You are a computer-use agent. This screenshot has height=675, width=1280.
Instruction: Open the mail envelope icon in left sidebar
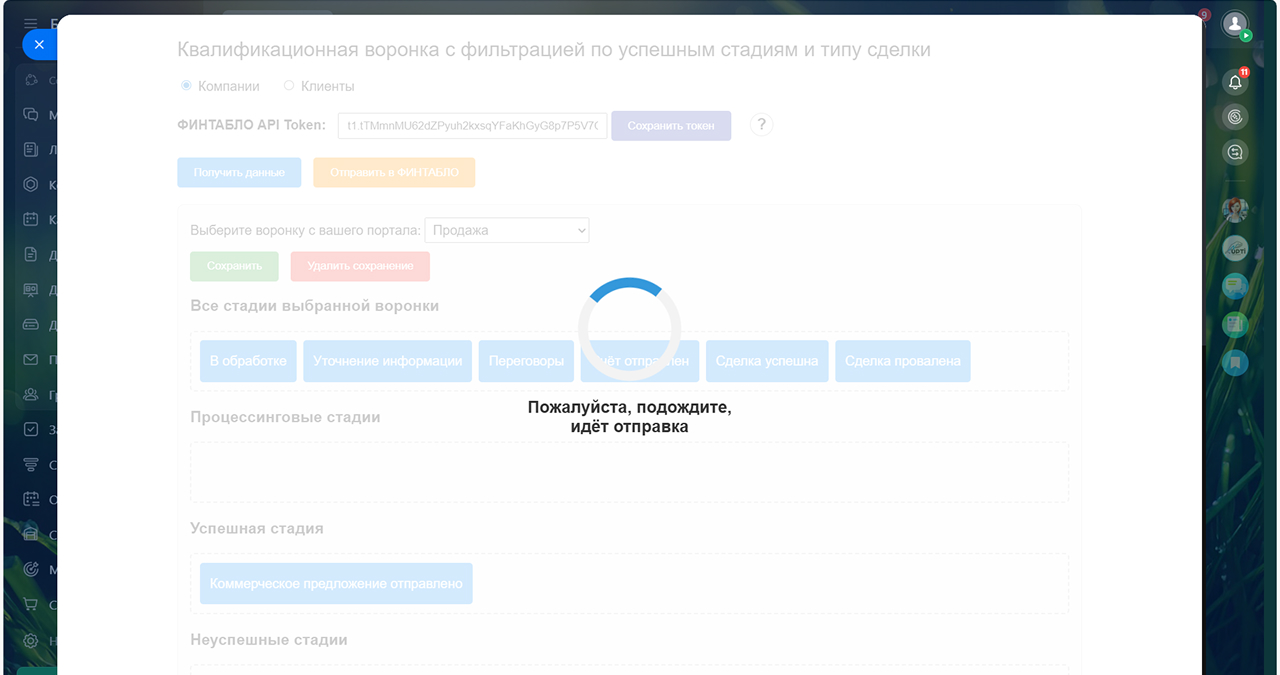(31, 360)
